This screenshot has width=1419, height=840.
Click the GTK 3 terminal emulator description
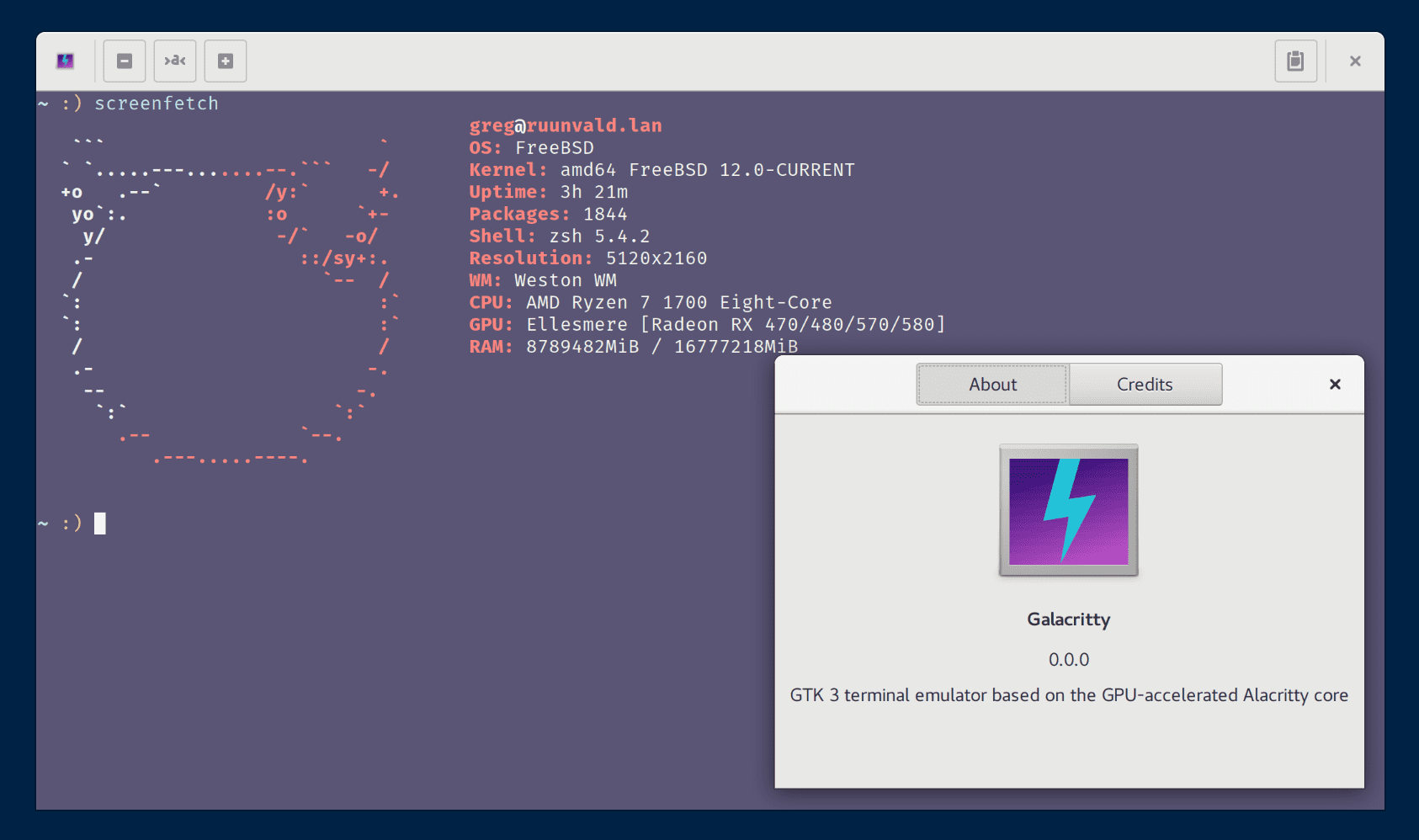[x=1069, y=695]
